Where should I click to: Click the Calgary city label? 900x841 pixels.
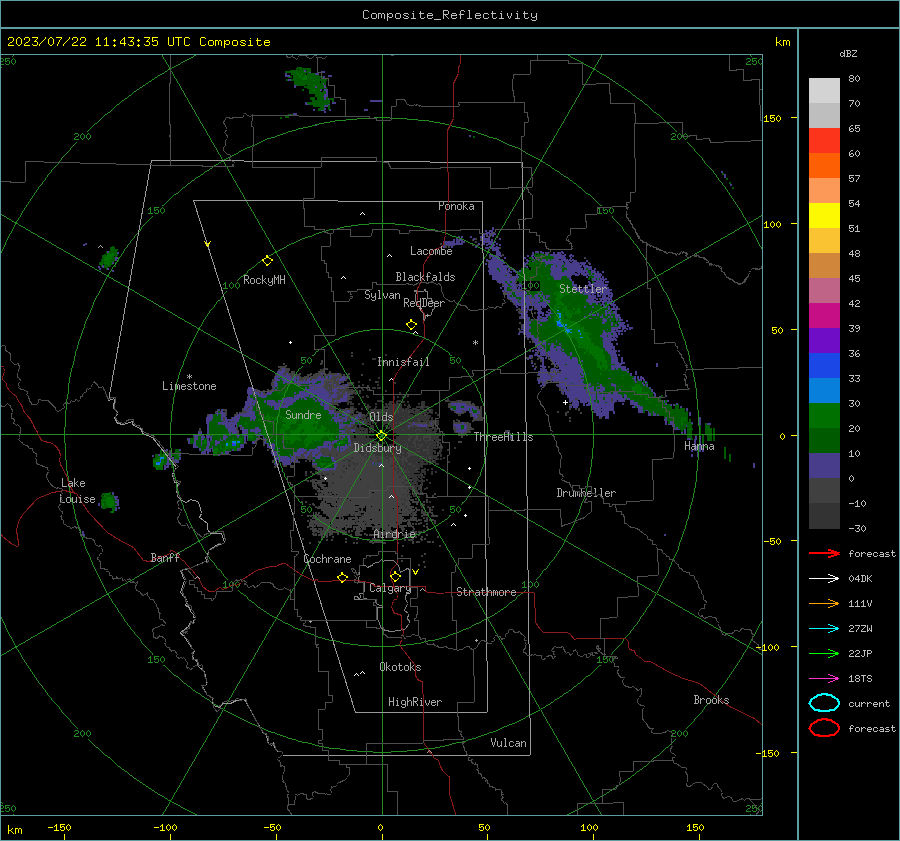[390, 588]
